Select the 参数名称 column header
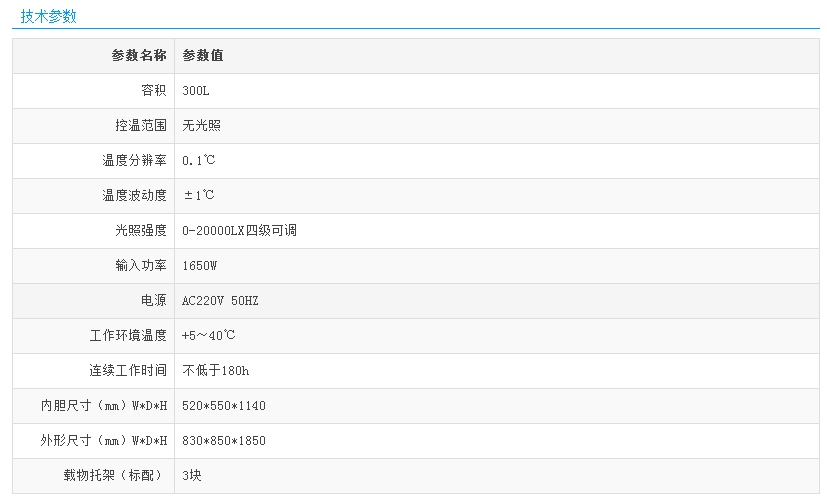Screen dimensions: 827x497 139,56
